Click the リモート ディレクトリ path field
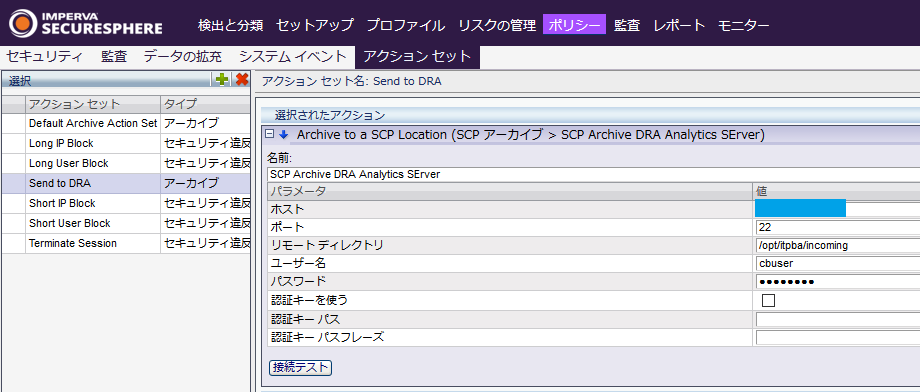The image size is (920, 392). click(x=837, y=245)
